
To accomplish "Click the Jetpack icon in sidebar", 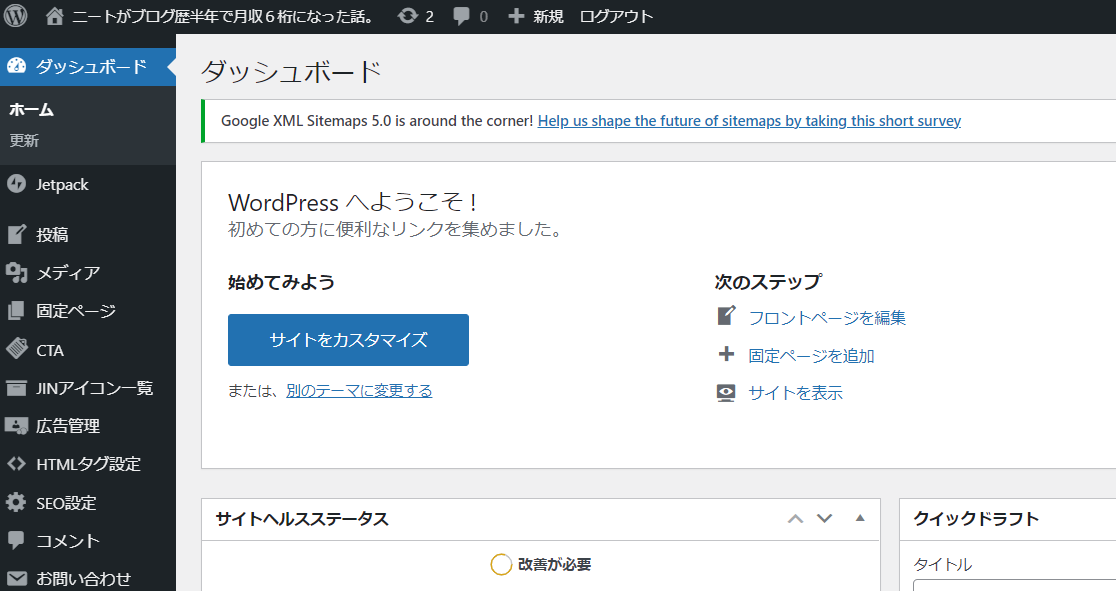I will pyautogui.click(x=16, y=184).
